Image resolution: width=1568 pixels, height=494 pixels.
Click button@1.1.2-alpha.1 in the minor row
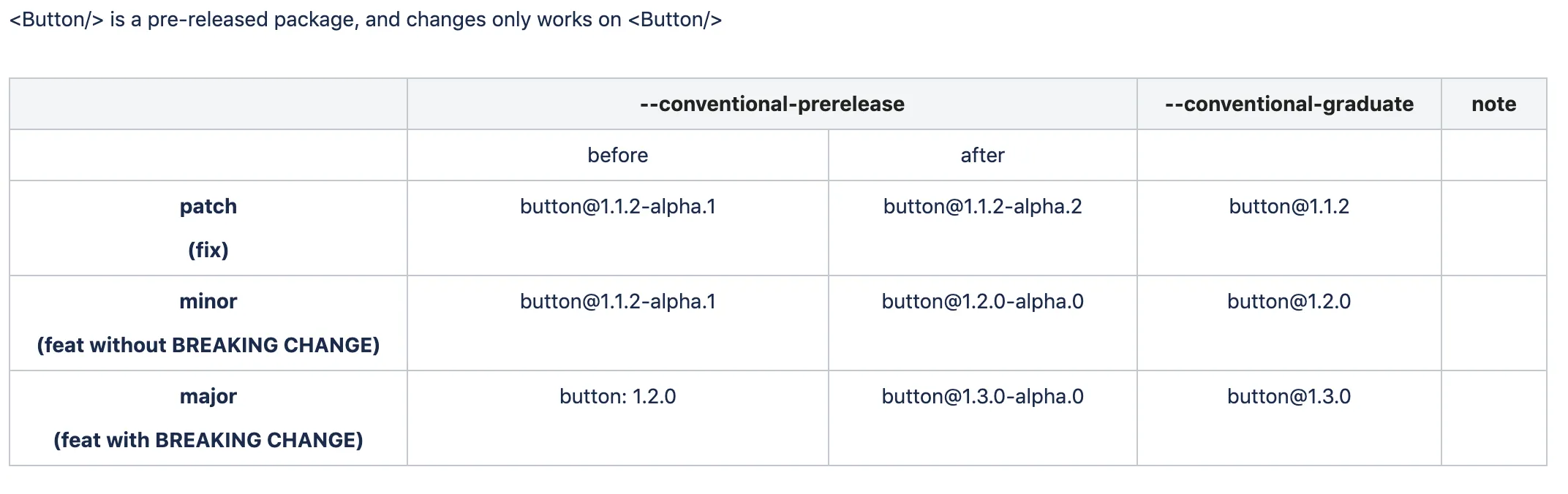(x=617, y=302)
